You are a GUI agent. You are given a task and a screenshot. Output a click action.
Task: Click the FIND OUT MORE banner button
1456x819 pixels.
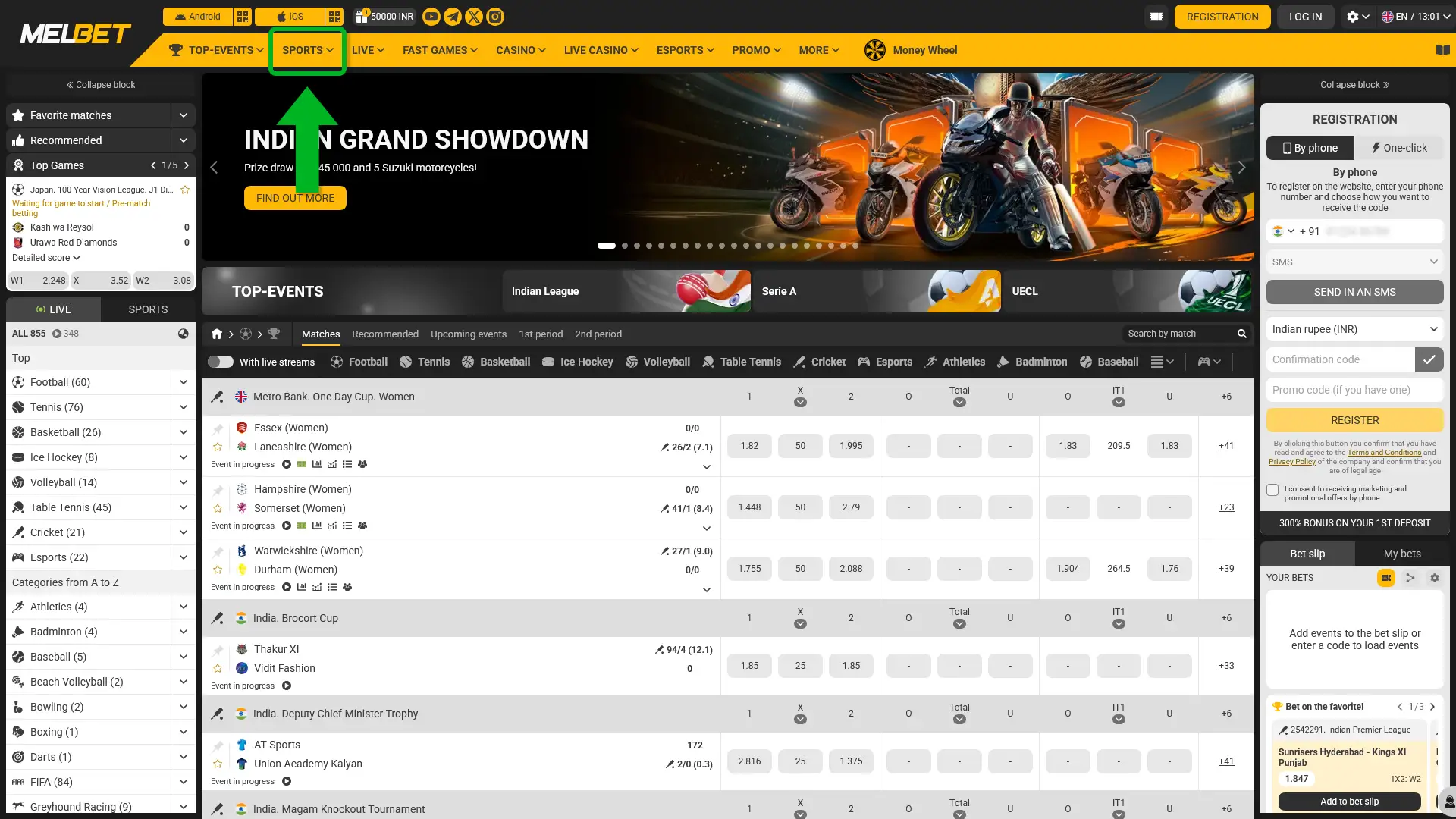point(295,198)
